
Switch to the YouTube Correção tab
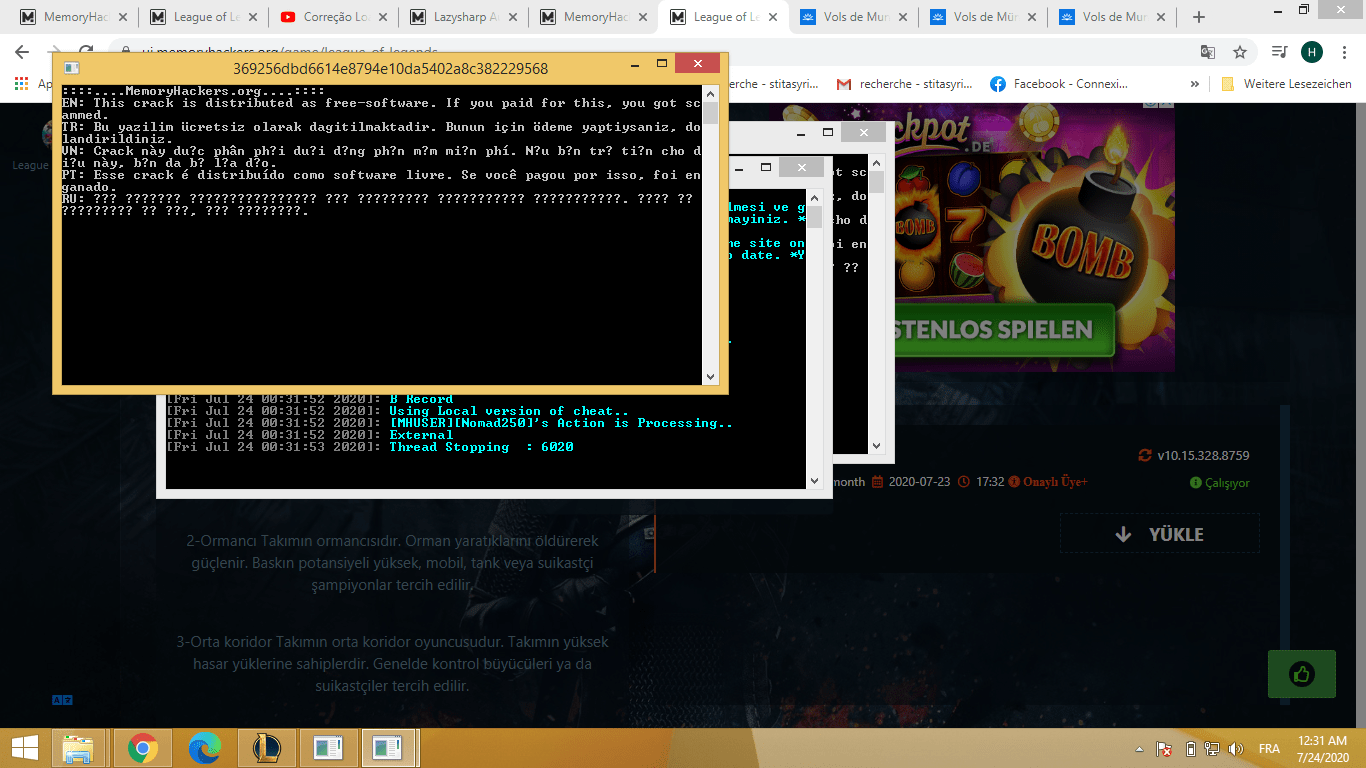coord(334,17)
